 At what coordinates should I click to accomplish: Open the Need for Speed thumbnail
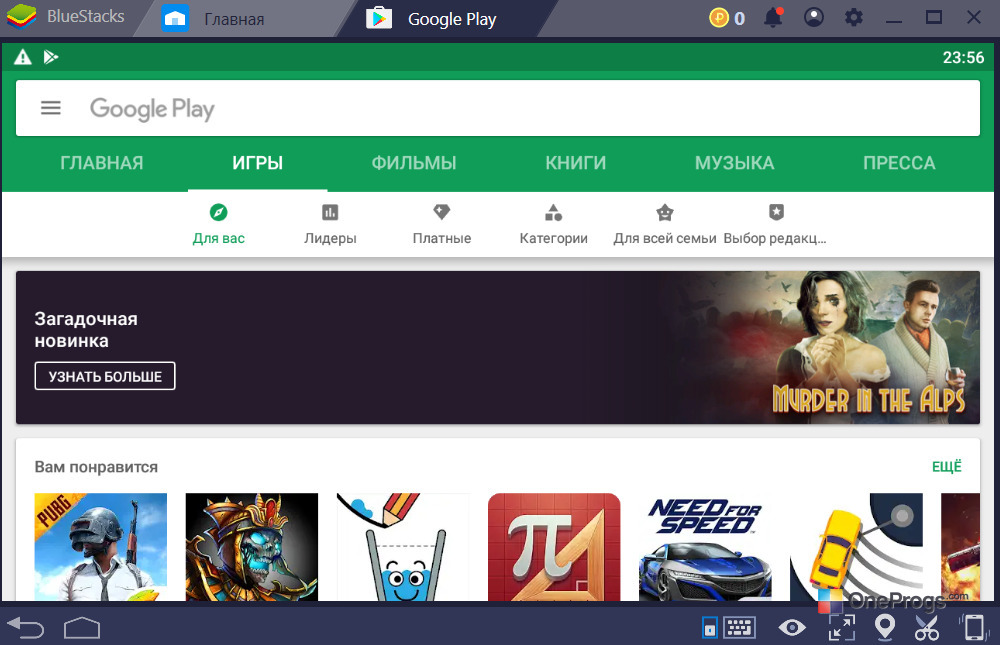(705, 547)
